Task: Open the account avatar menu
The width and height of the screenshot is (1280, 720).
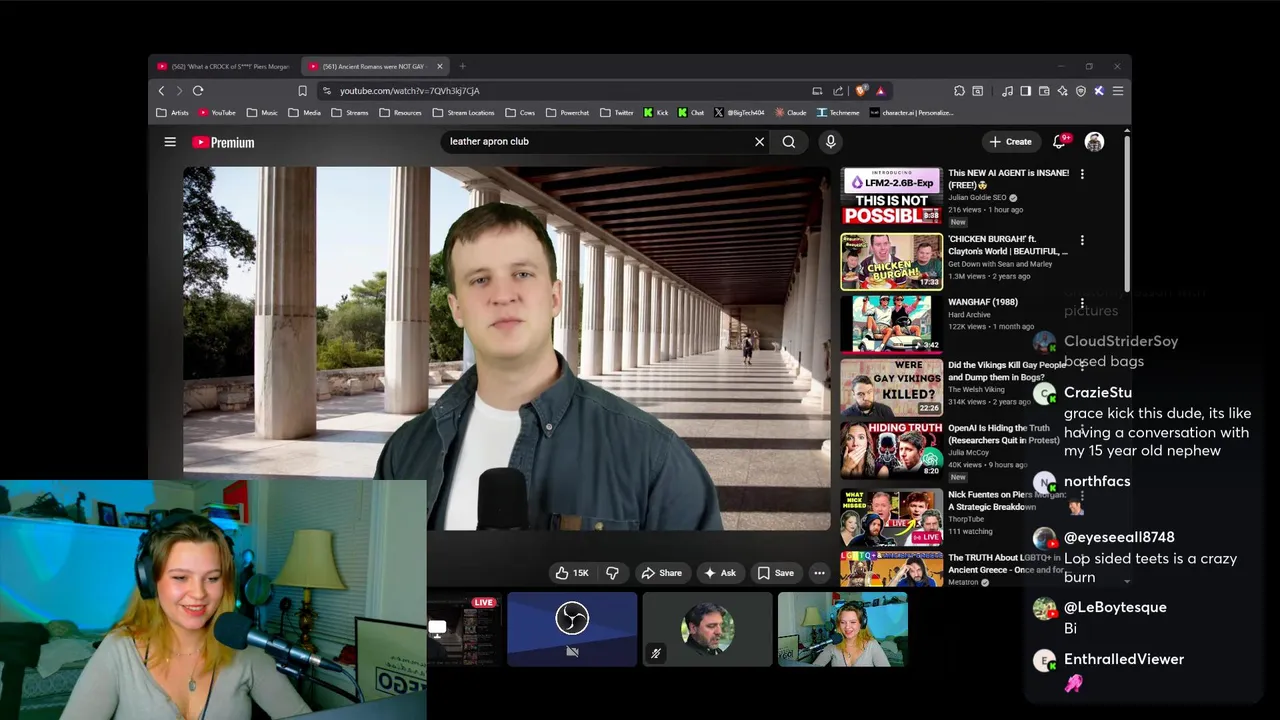Action: click(1094, 142)
